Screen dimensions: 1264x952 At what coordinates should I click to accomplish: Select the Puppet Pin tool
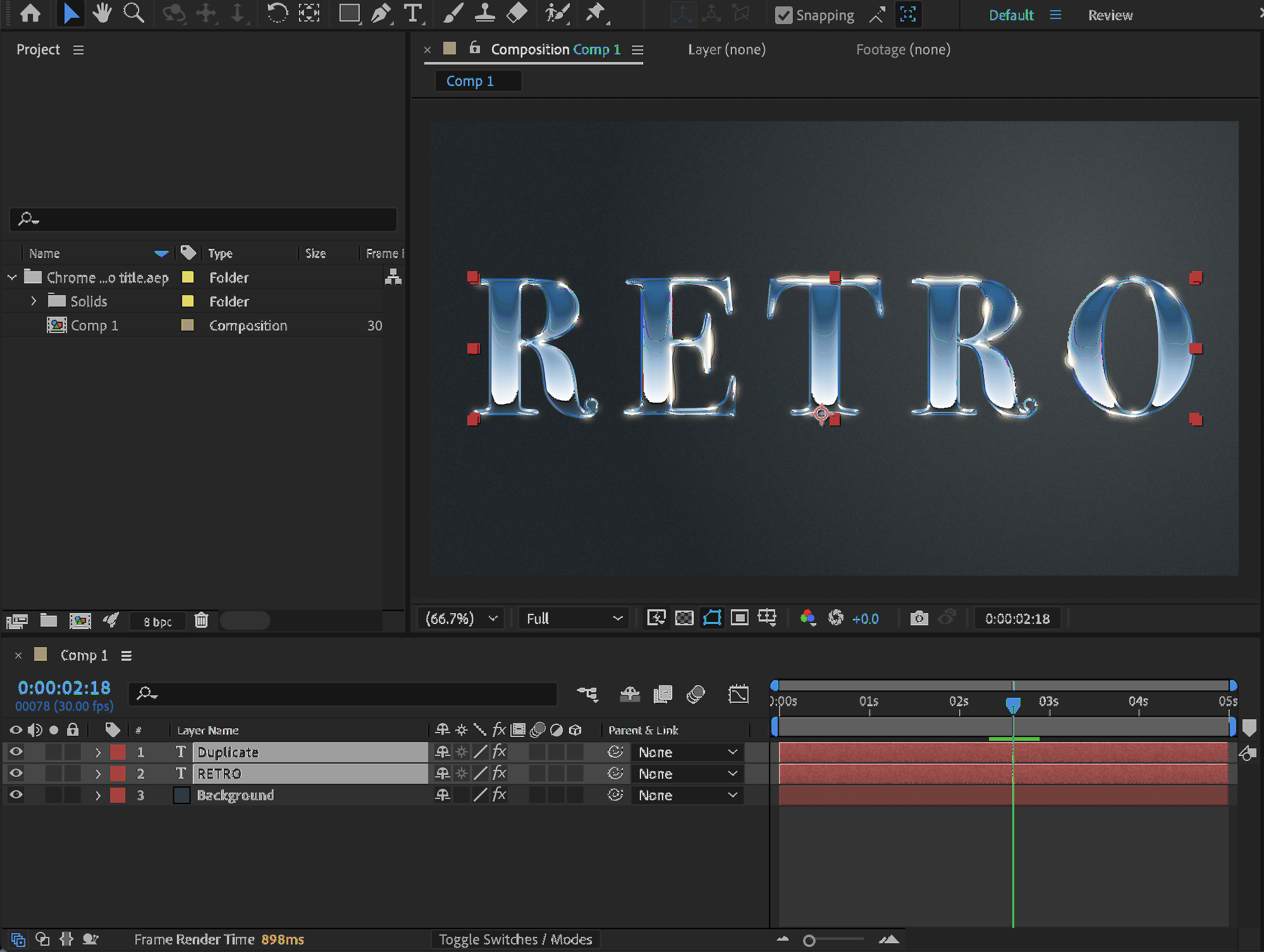pos(594,13)
